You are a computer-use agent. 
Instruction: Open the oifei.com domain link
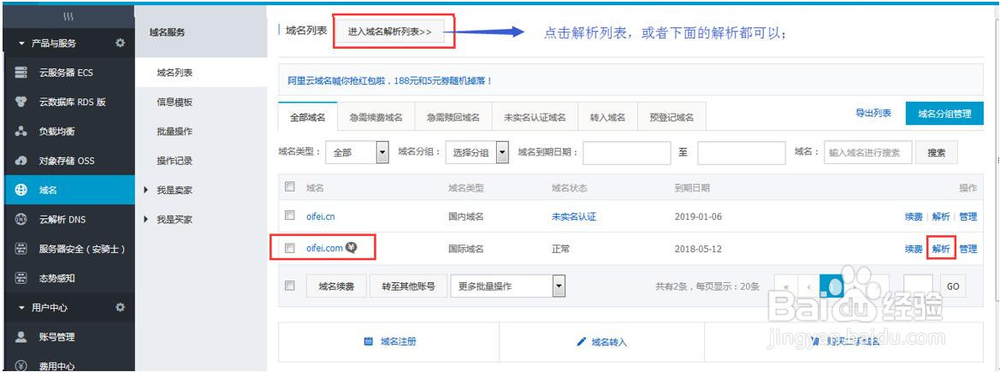[x=325, y=248]
